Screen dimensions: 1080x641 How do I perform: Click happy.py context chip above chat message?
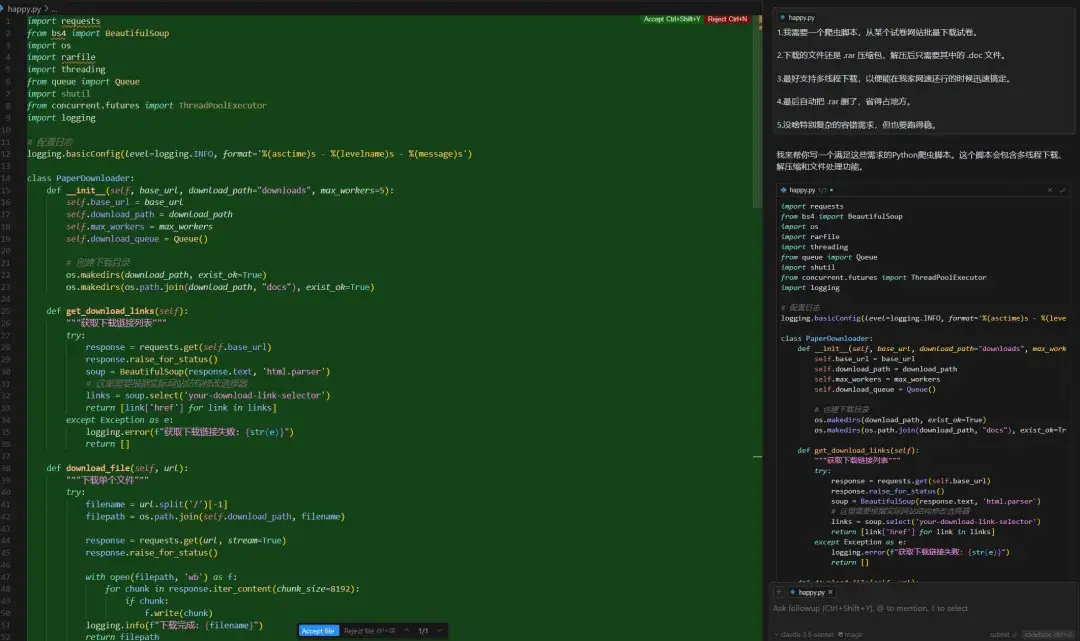coord(798,18)
